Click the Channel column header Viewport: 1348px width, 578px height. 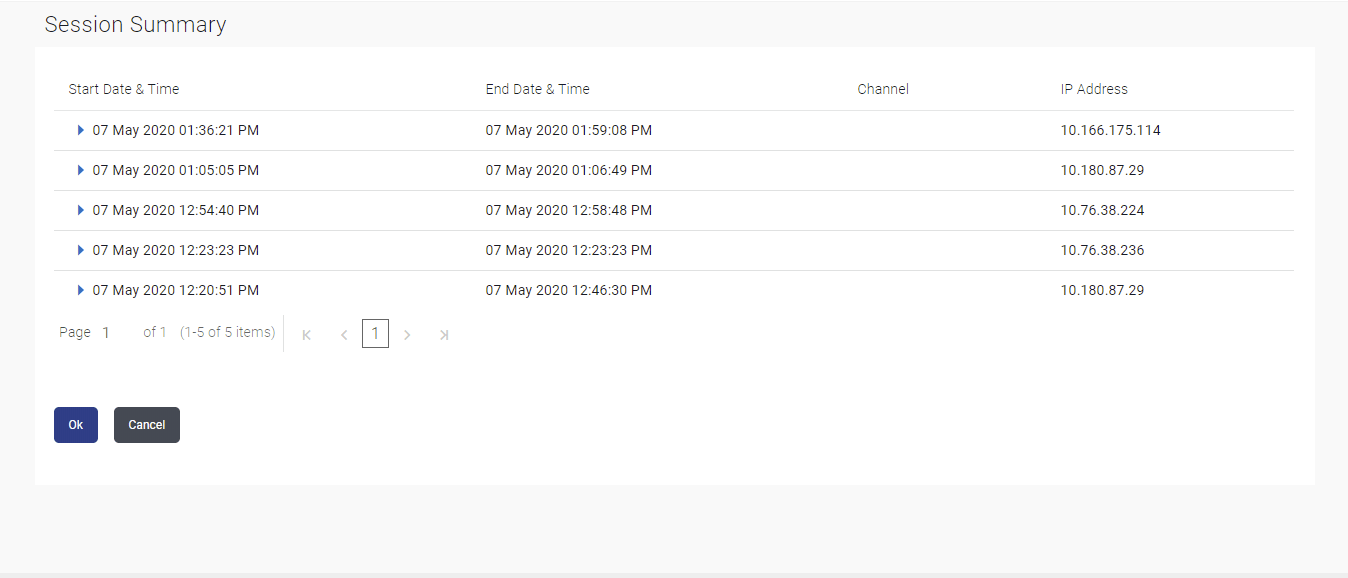point(883,89)
